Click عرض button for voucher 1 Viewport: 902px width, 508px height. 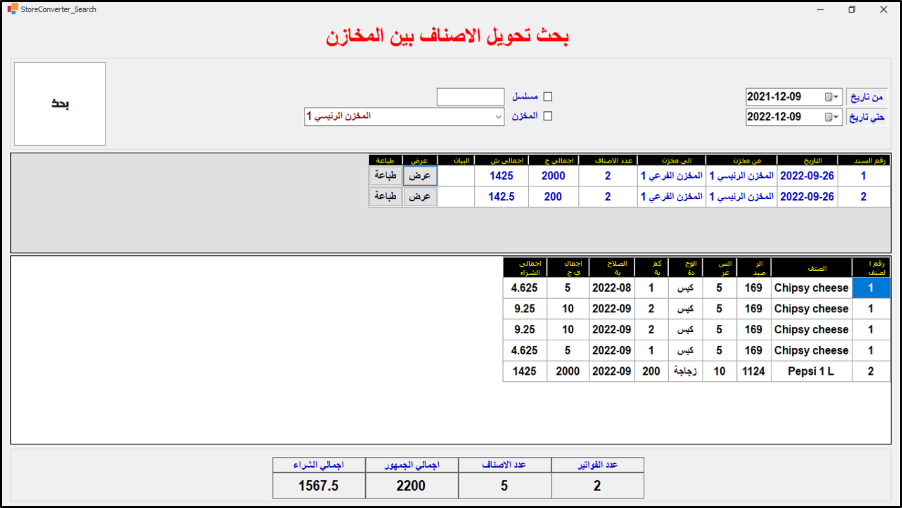[x=420, y=175]
